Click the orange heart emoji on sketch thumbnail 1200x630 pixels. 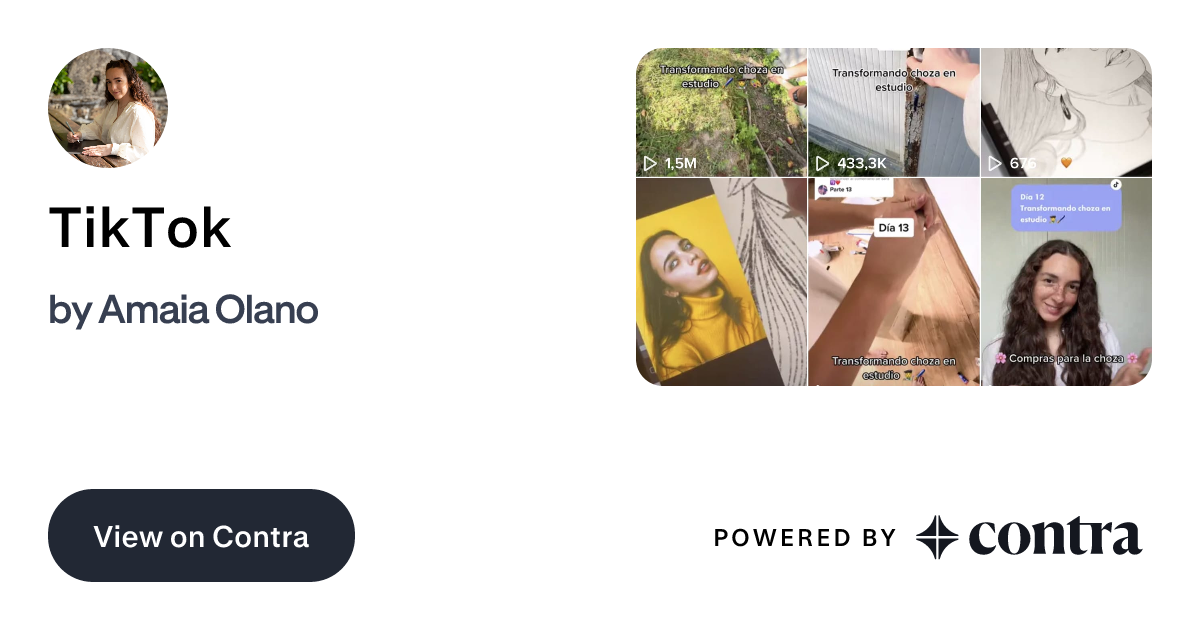click(x=1066, y=163)
